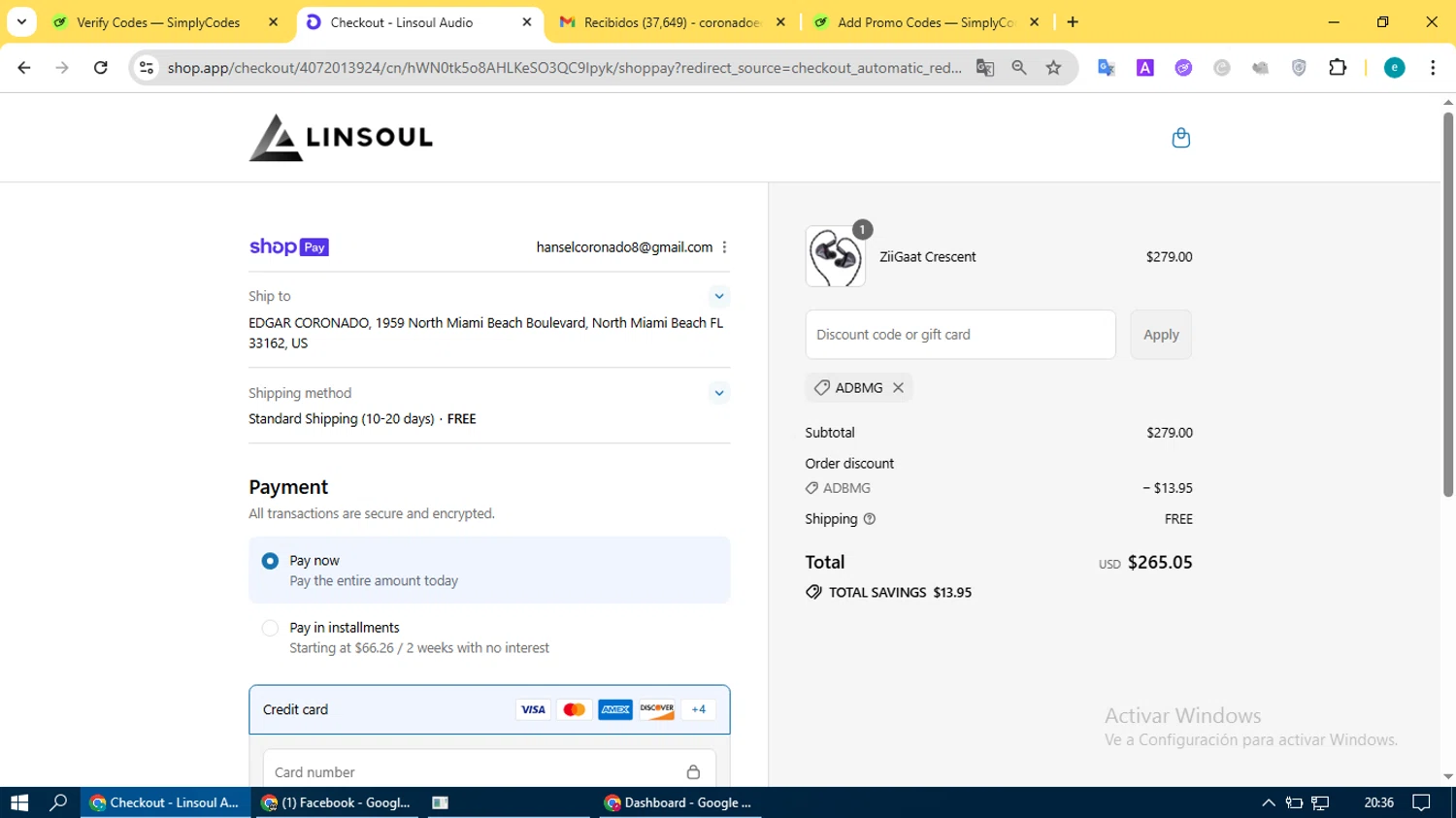Switch to Verify Codes — SimplyCodes tab
Image resolution: width=1456 pixels, height=818 pixels.
tap(165, 22)
